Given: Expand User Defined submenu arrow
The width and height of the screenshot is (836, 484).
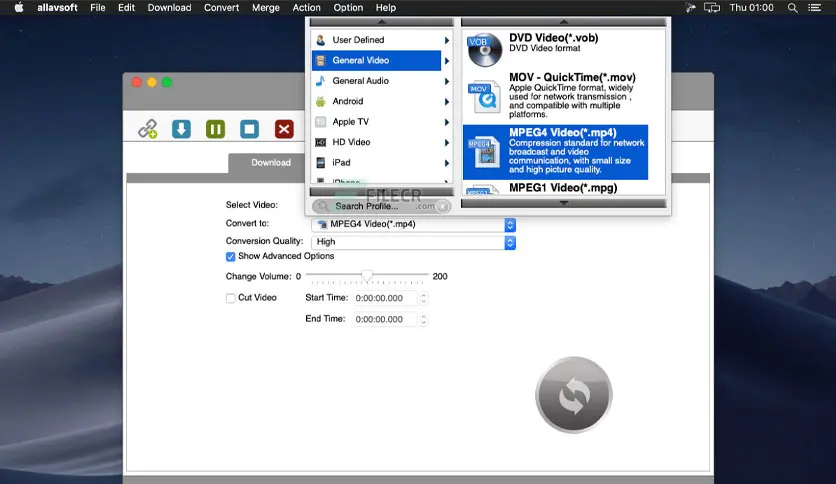Looking at the screenshot, I should [447, 40].
